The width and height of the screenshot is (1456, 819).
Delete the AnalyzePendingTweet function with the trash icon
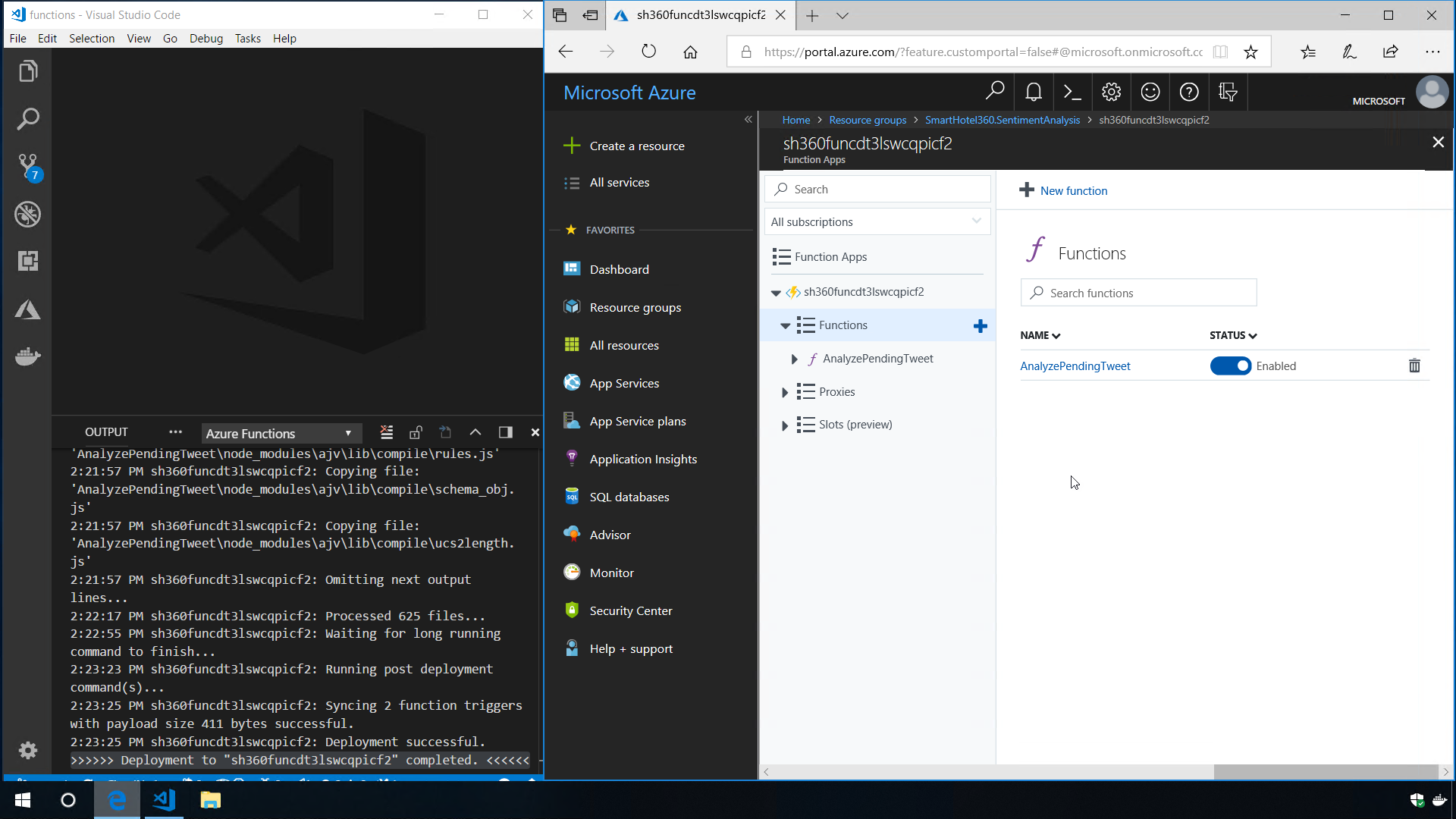click(x=1414, y=366)
